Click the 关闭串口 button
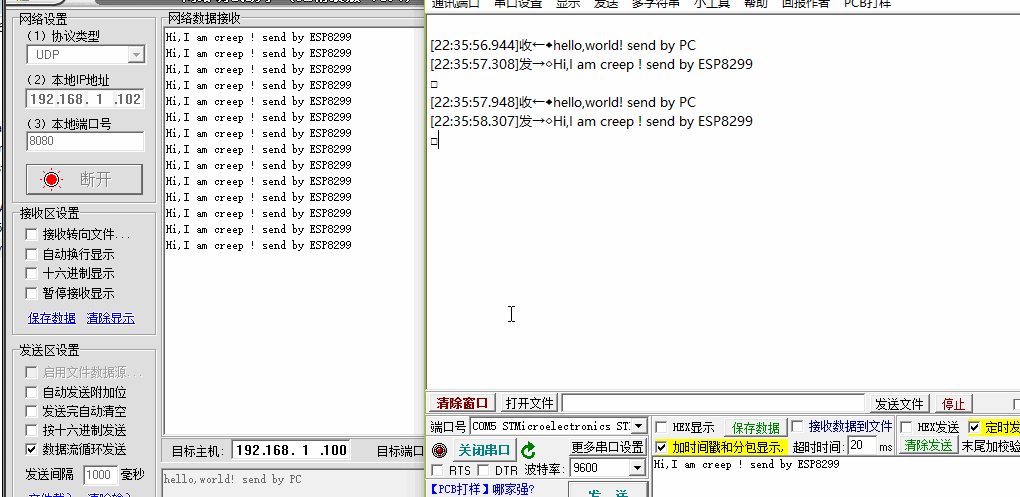Image resolution: width=1020 pixels, height=497 pixels. click(x=484, y=450)
